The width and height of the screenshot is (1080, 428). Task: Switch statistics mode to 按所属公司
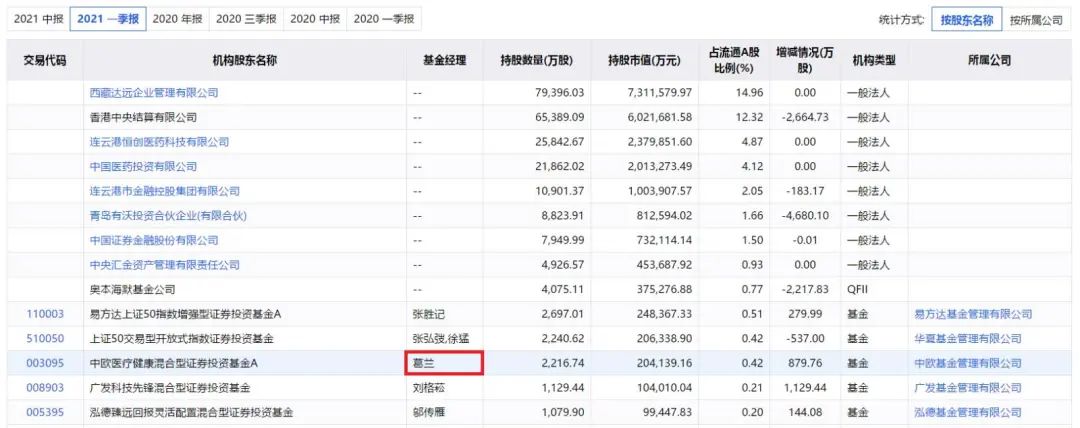point(1036,20)
